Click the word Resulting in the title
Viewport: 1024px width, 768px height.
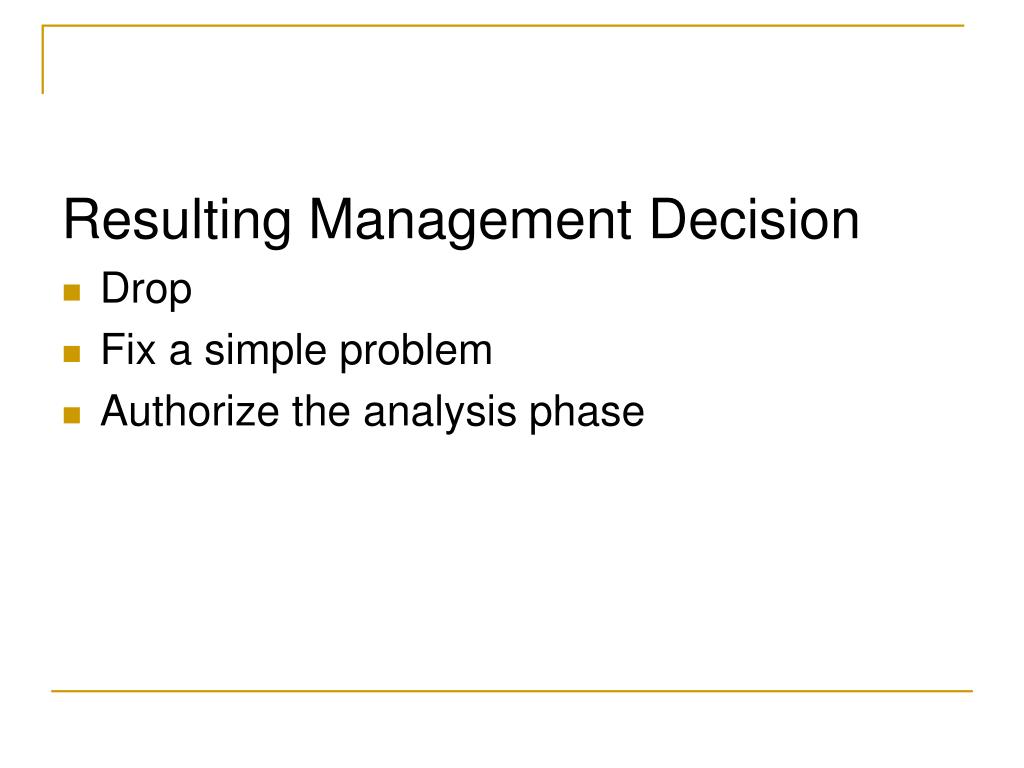(178, 222)
